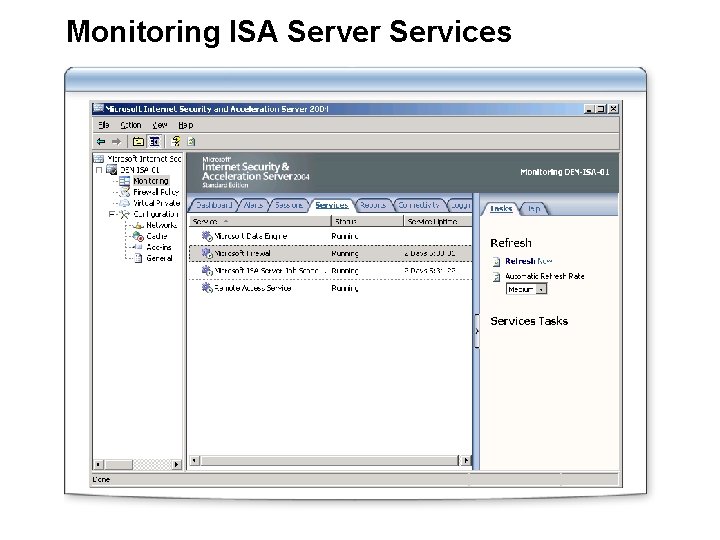
Task: Click the Cache node icon
Action: pyautogui.click(x=138, y=236)
